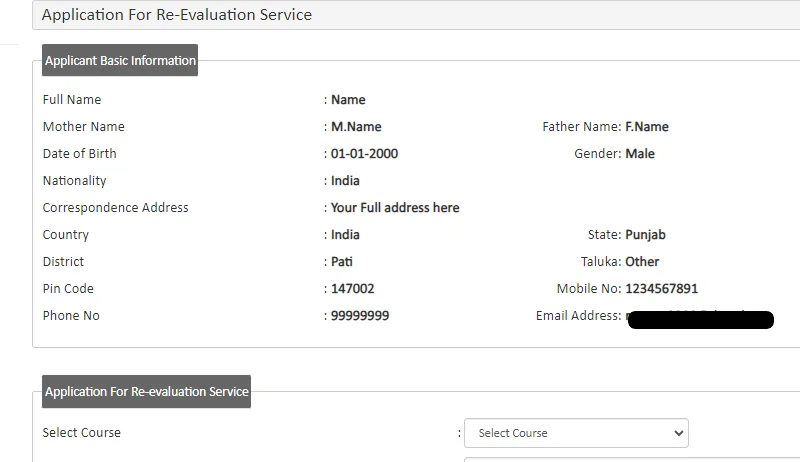Click the pin code 147002

(353, 289)
